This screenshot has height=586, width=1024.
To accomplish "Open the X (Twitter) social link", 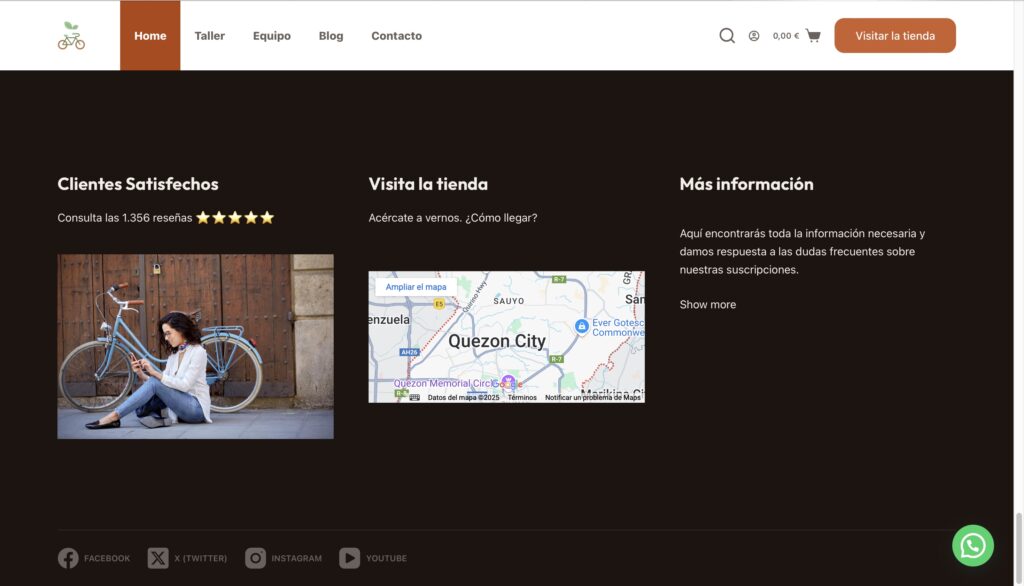I will coord(187,558).
